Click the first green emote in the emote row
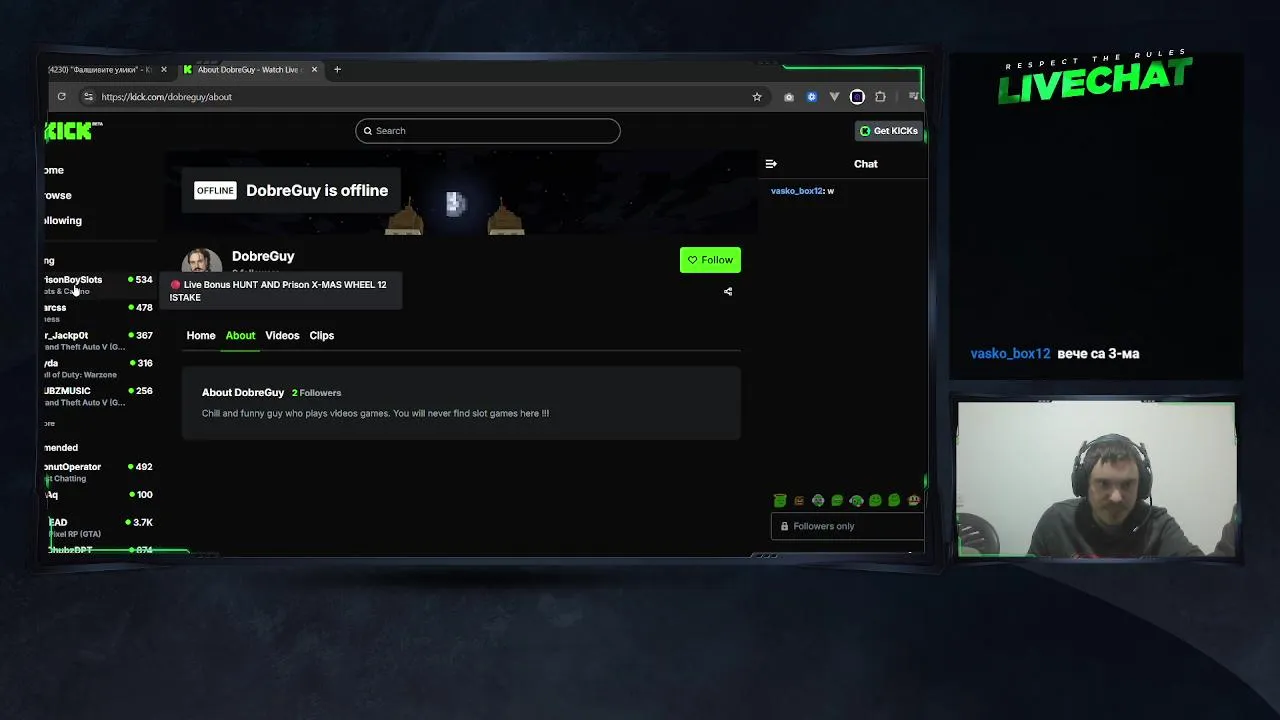 pos(780,500)
